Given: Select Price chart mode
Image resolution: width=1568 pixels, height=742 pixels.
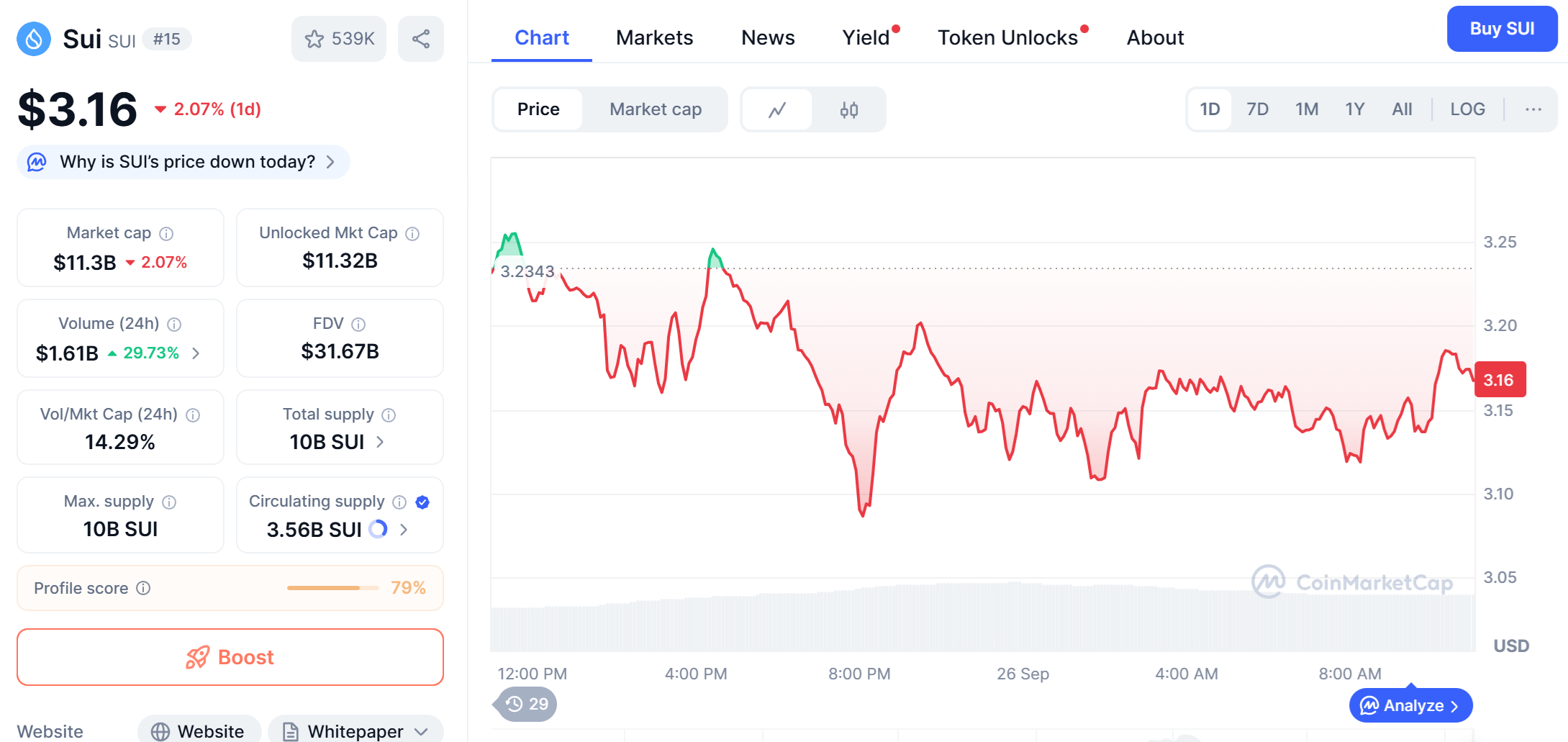Looking at the screenshot, I should pos(538,109).
